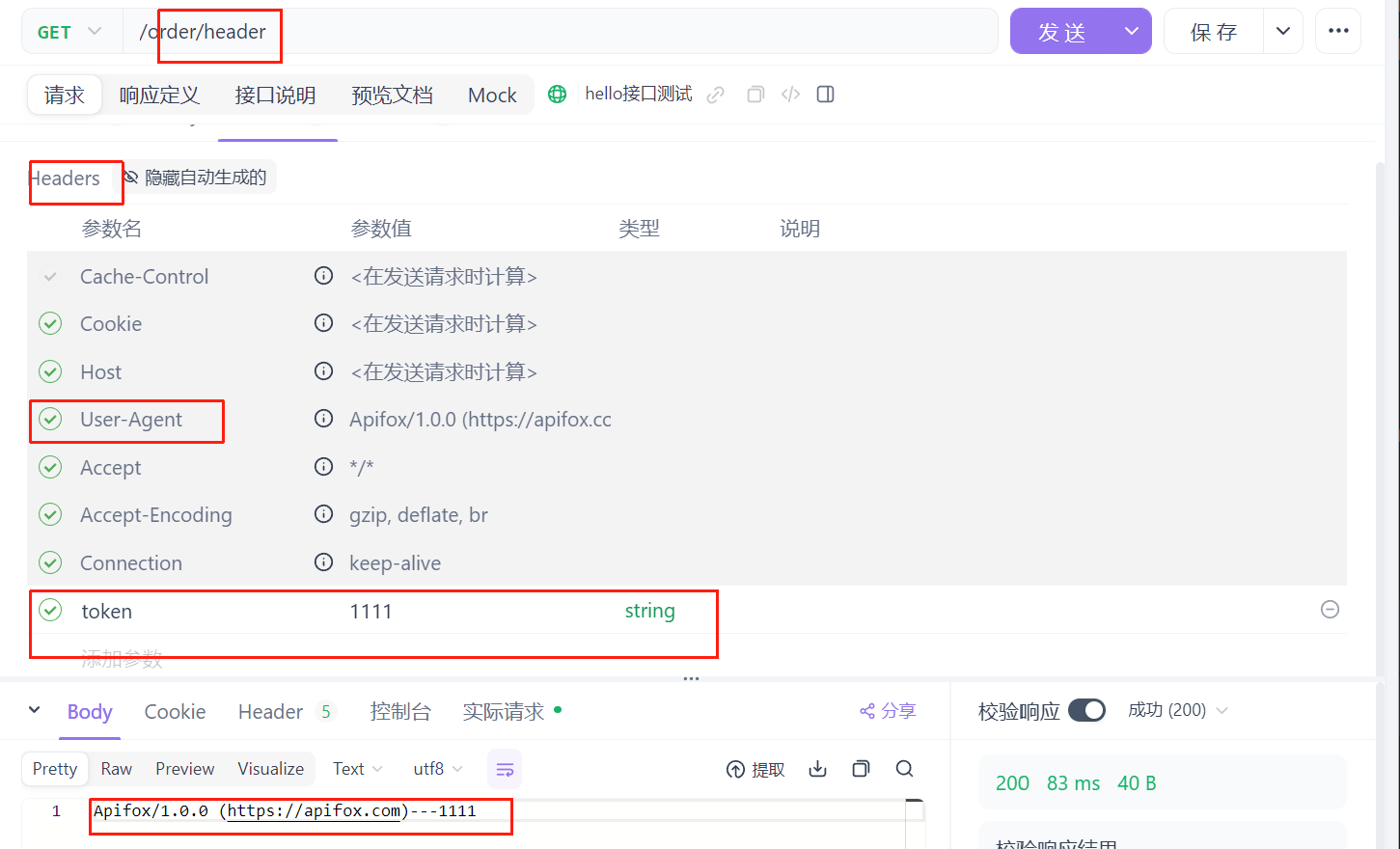The image size is (1400, 849).
Task: Toggle the Cache-Control header checkbox
Action: pos(50,277)
